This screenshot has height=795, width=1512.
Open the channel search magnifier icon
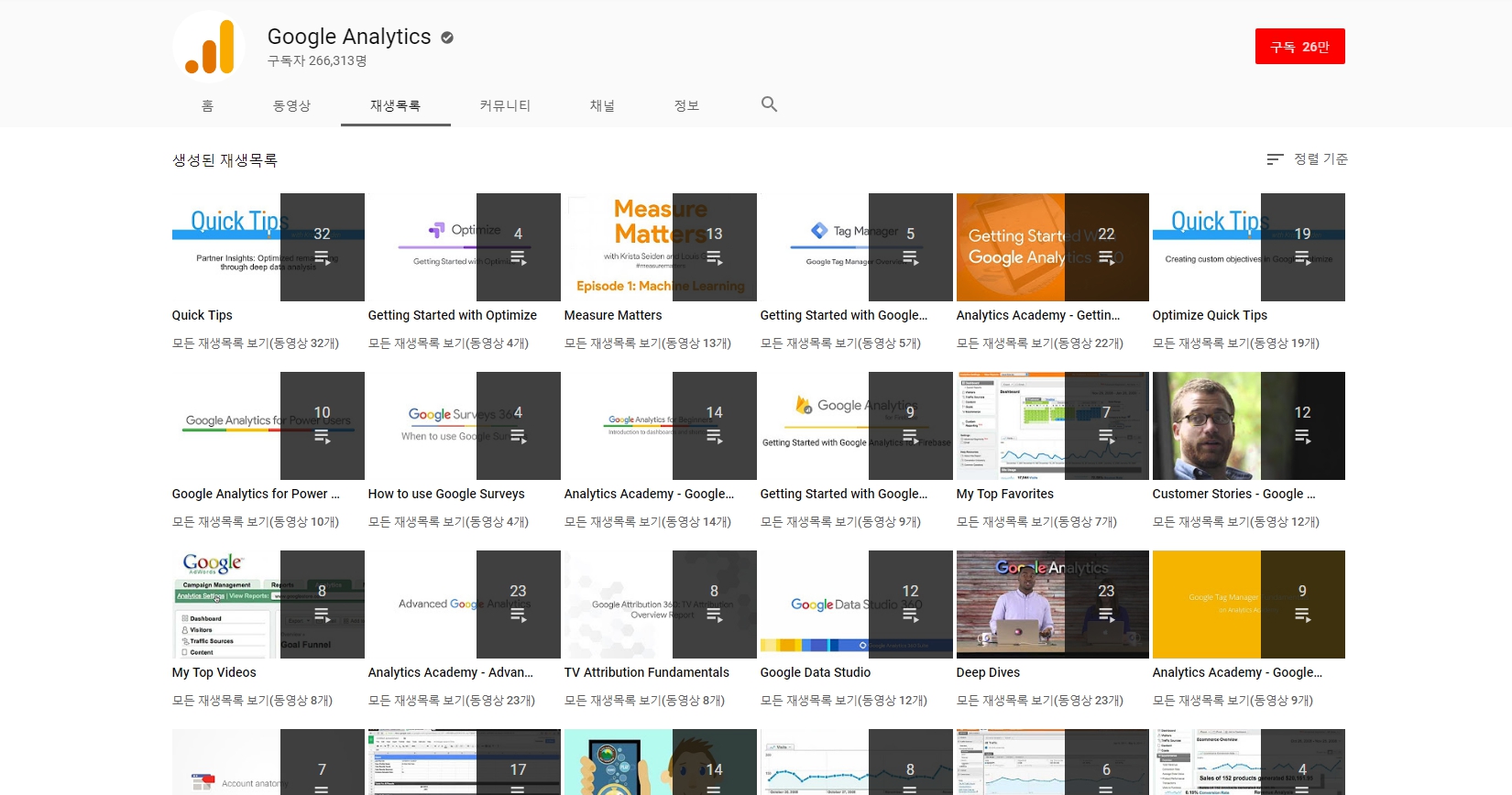(x=770, y=104)
